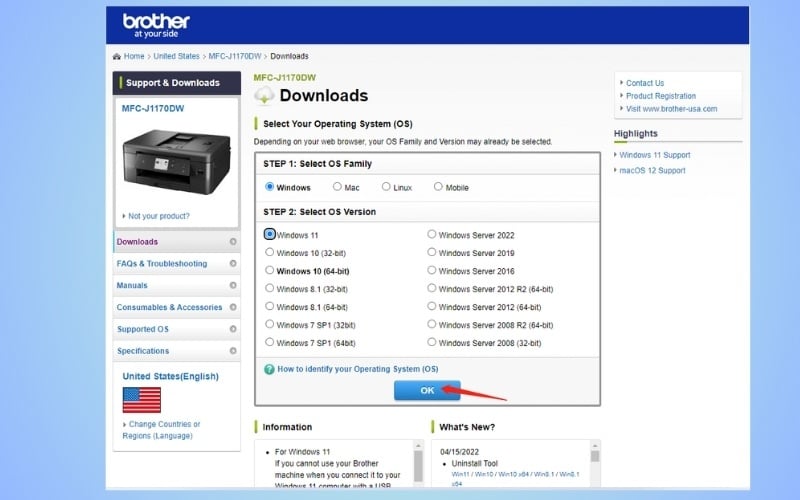Open Windows 11 Support highlight link

click(x=654, y=155)
